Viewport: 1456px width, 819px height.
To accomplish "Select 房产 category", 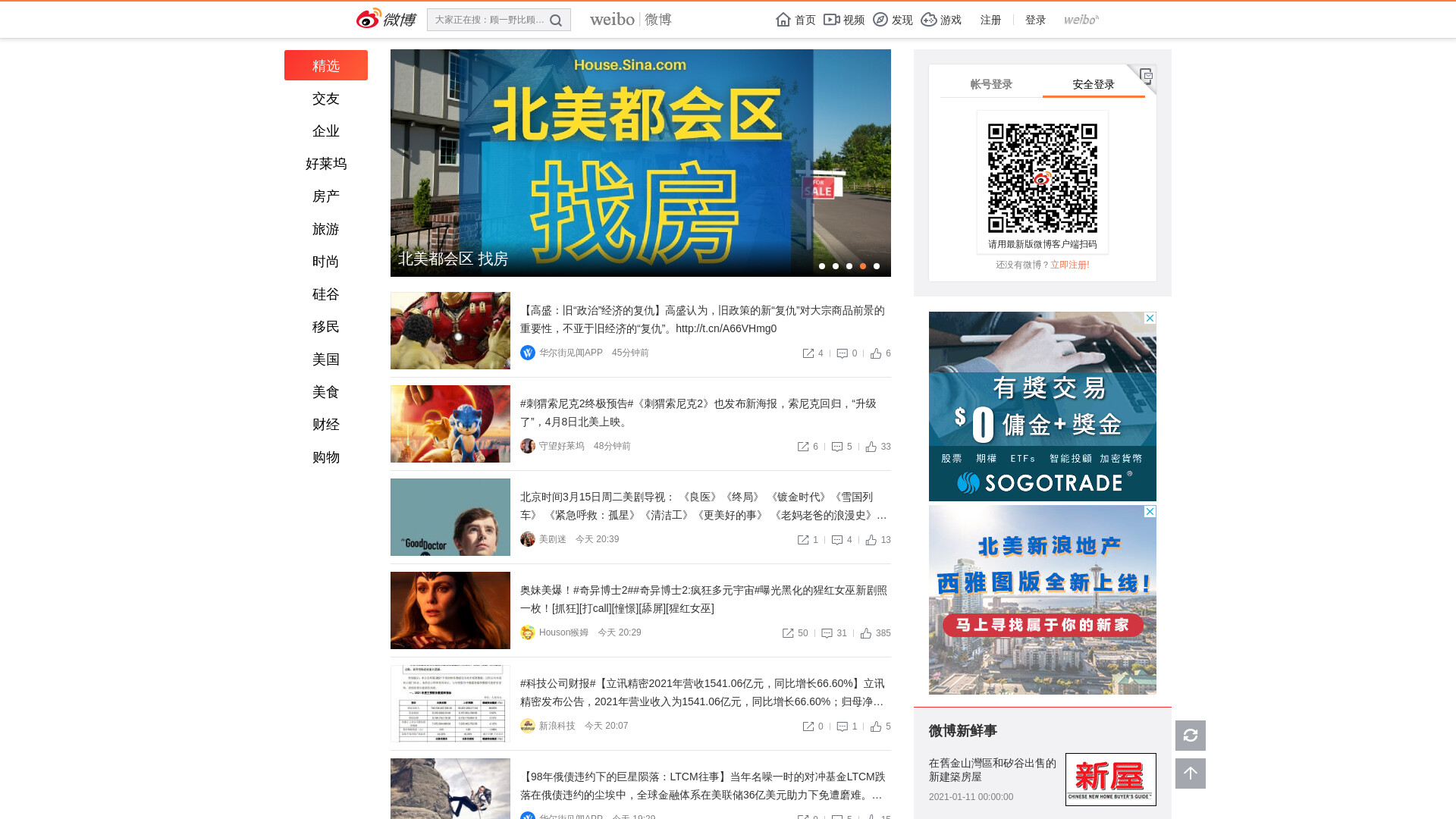I will (326, 196).
